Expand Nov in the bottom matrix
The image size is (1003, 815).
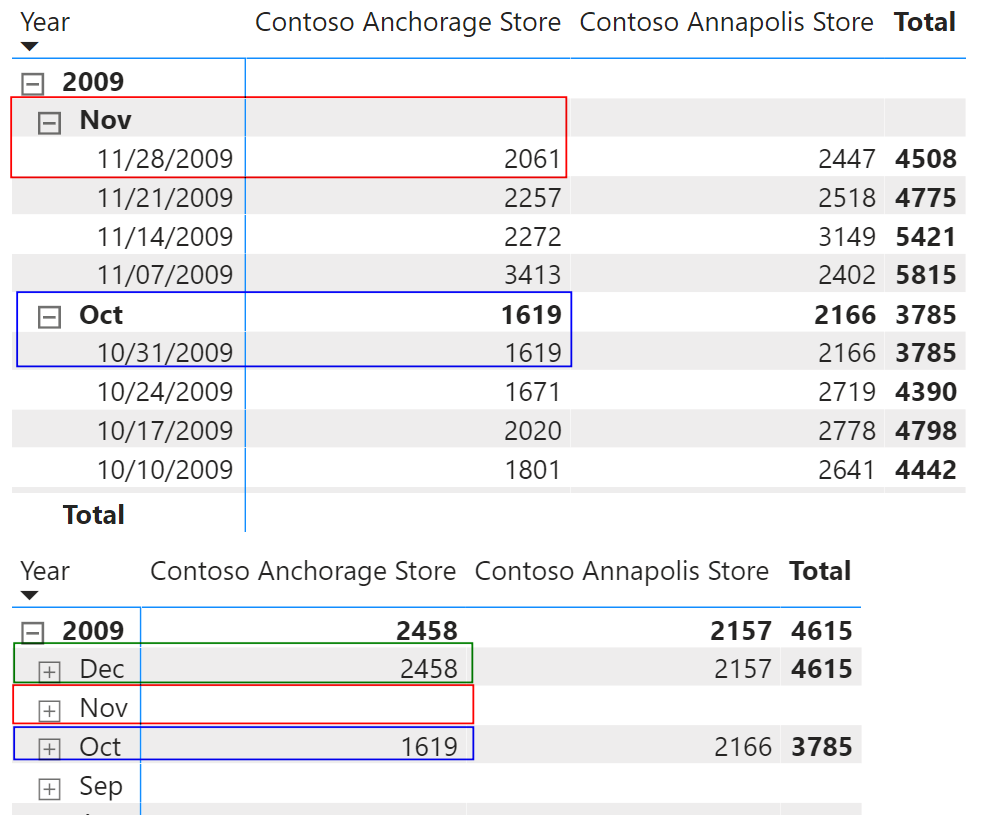[x=49, y=710]
